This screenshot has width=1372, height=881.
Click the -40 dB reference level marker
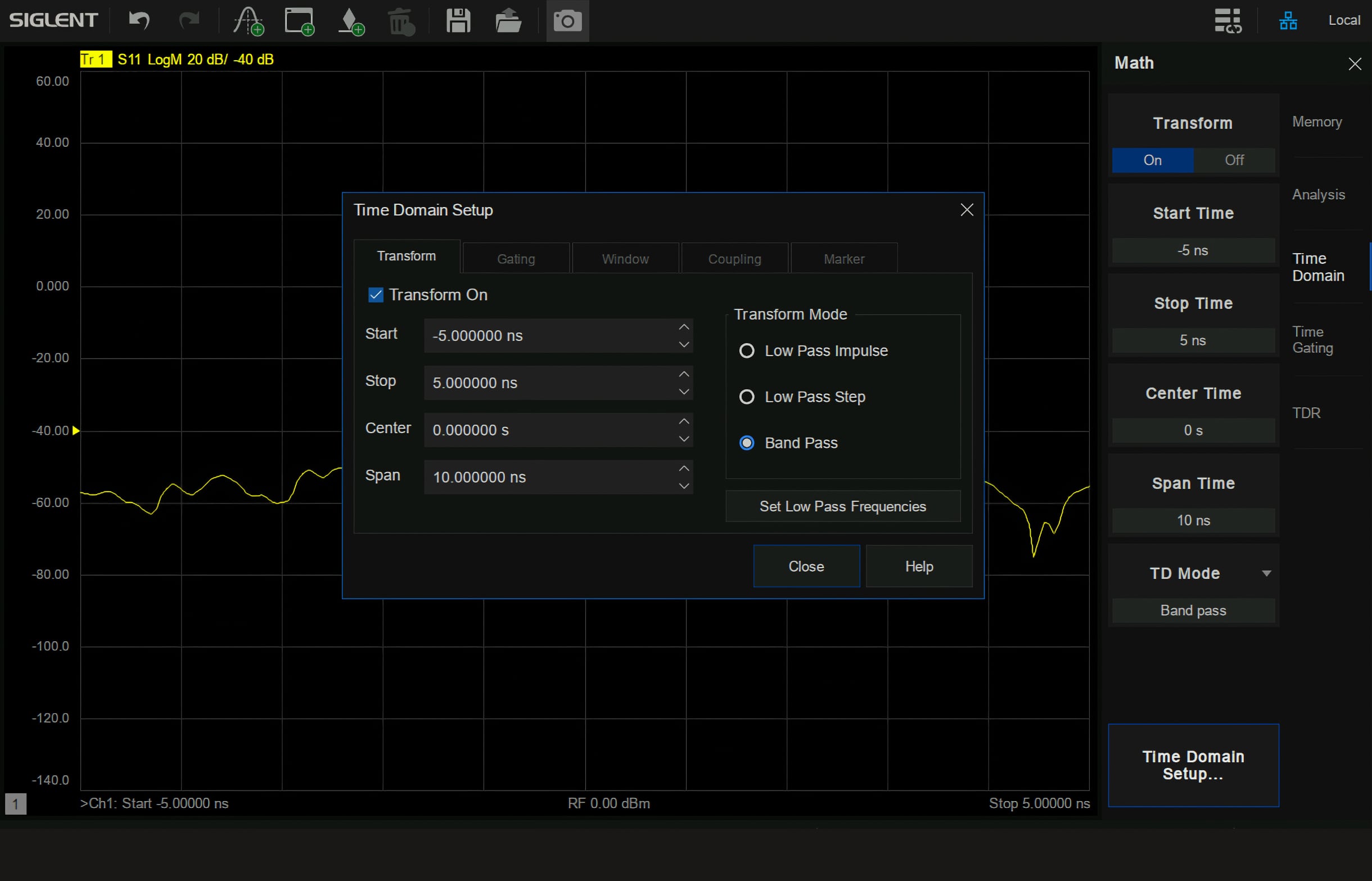[76, 430]
